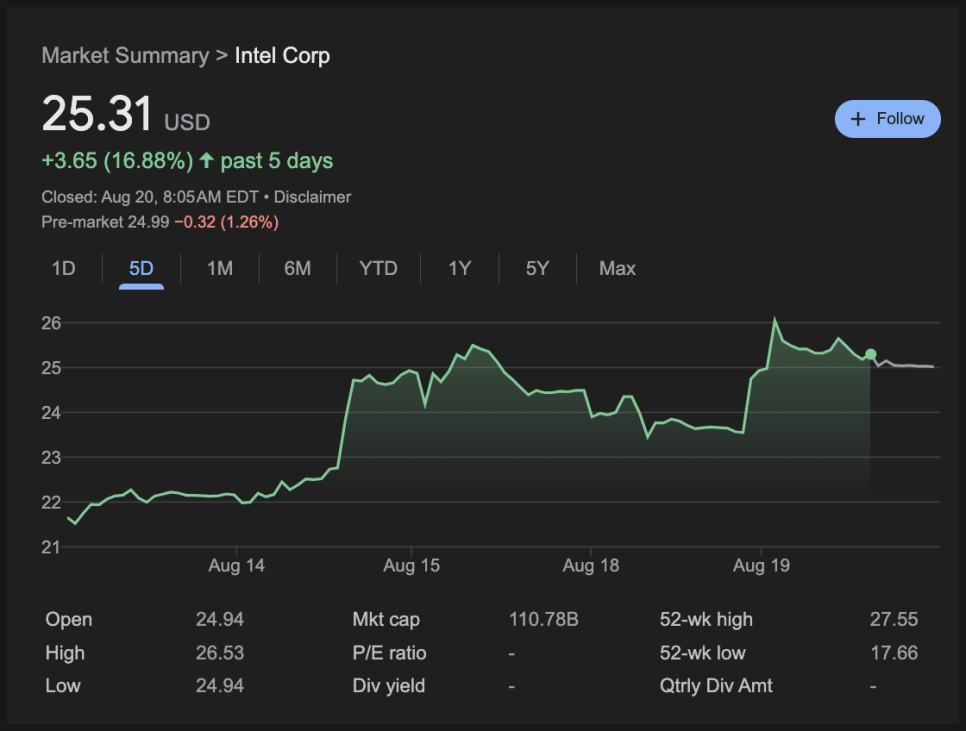The height and width of the screenshot is (731, 966).
Task: Click the P/E ratio label
Action: coord(389,653)
